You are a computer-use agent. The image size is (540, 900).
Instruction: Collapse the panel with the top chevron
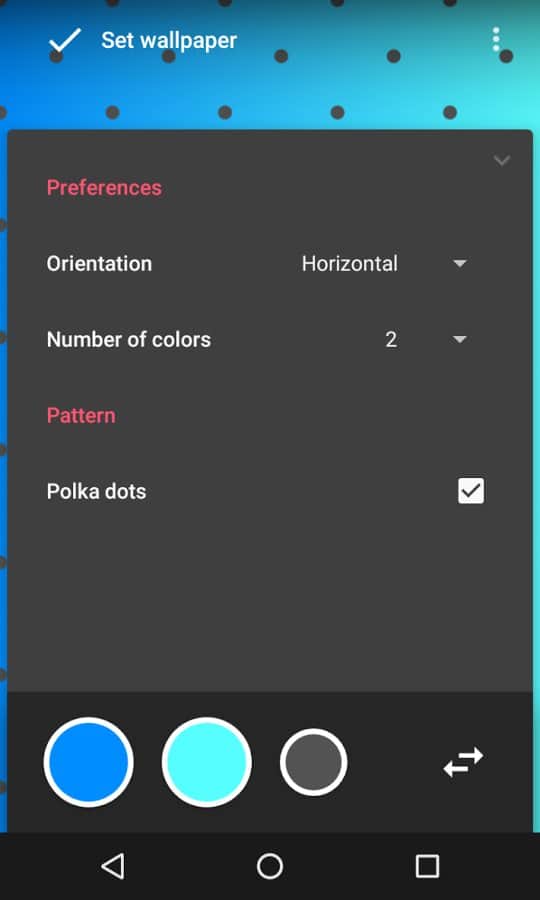[x=502, y=161]
